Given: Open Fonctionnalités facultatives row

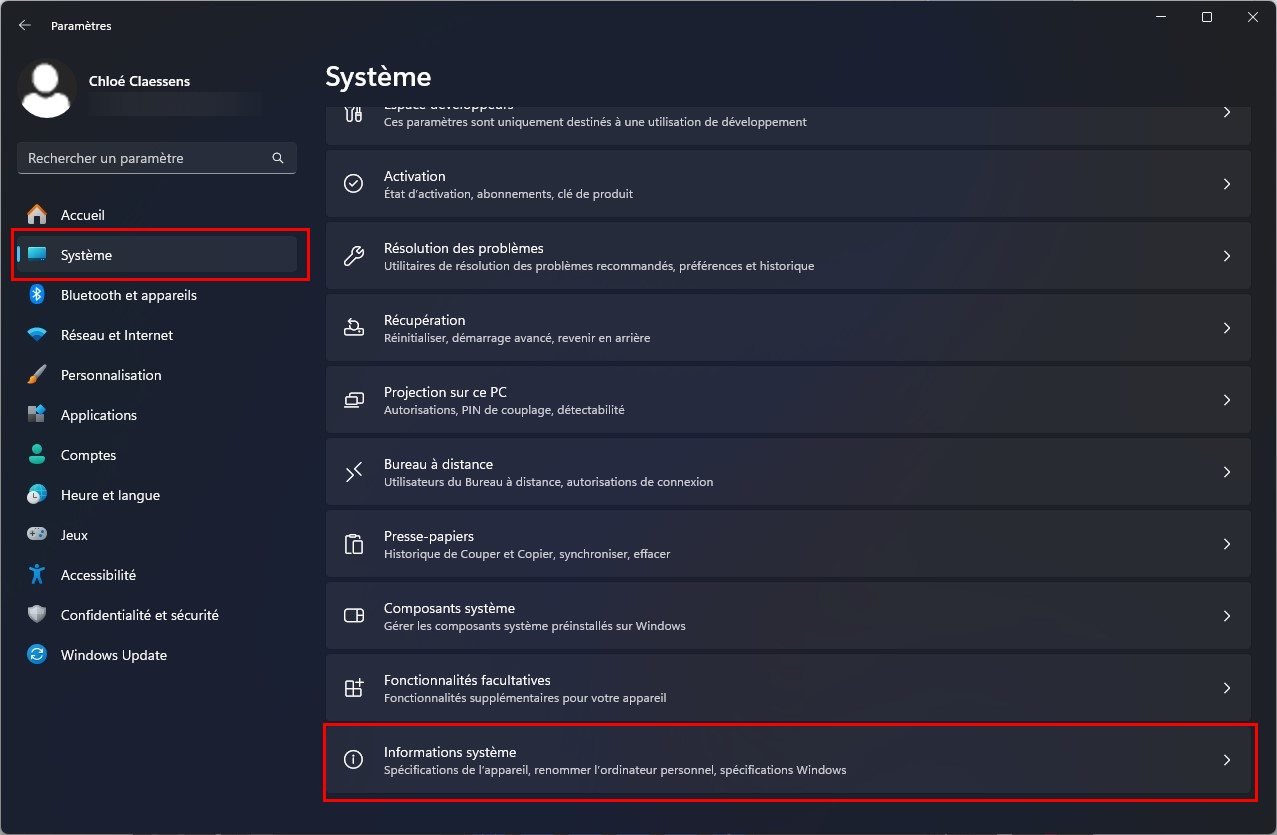Looking at the screenshot, I should [x=788, y=688].
